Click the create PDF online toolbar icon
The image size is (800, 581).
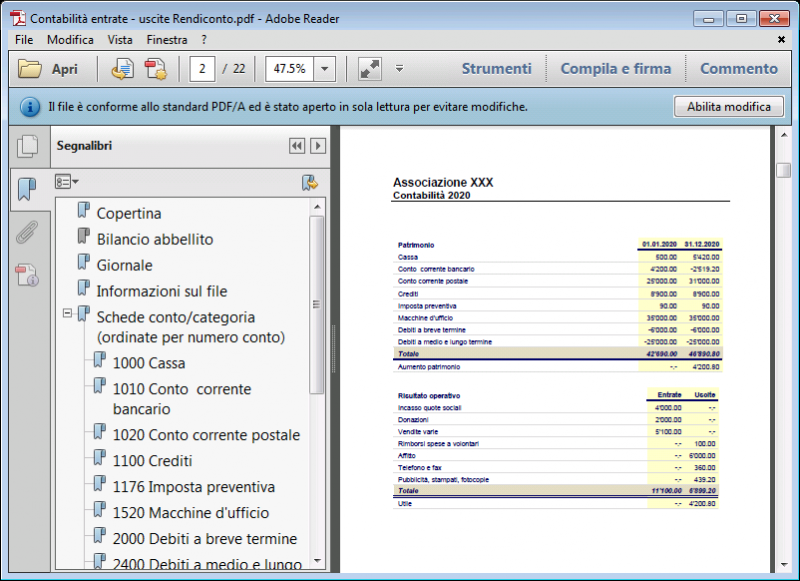tap(156, 69)
